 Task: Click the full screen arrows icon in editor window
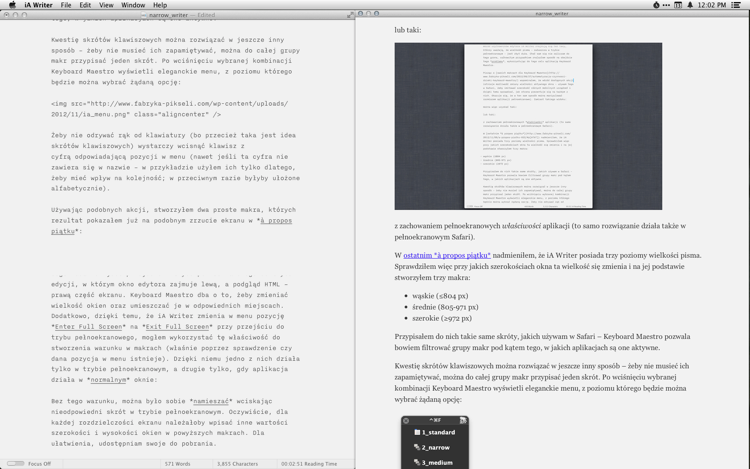(350, 15)
